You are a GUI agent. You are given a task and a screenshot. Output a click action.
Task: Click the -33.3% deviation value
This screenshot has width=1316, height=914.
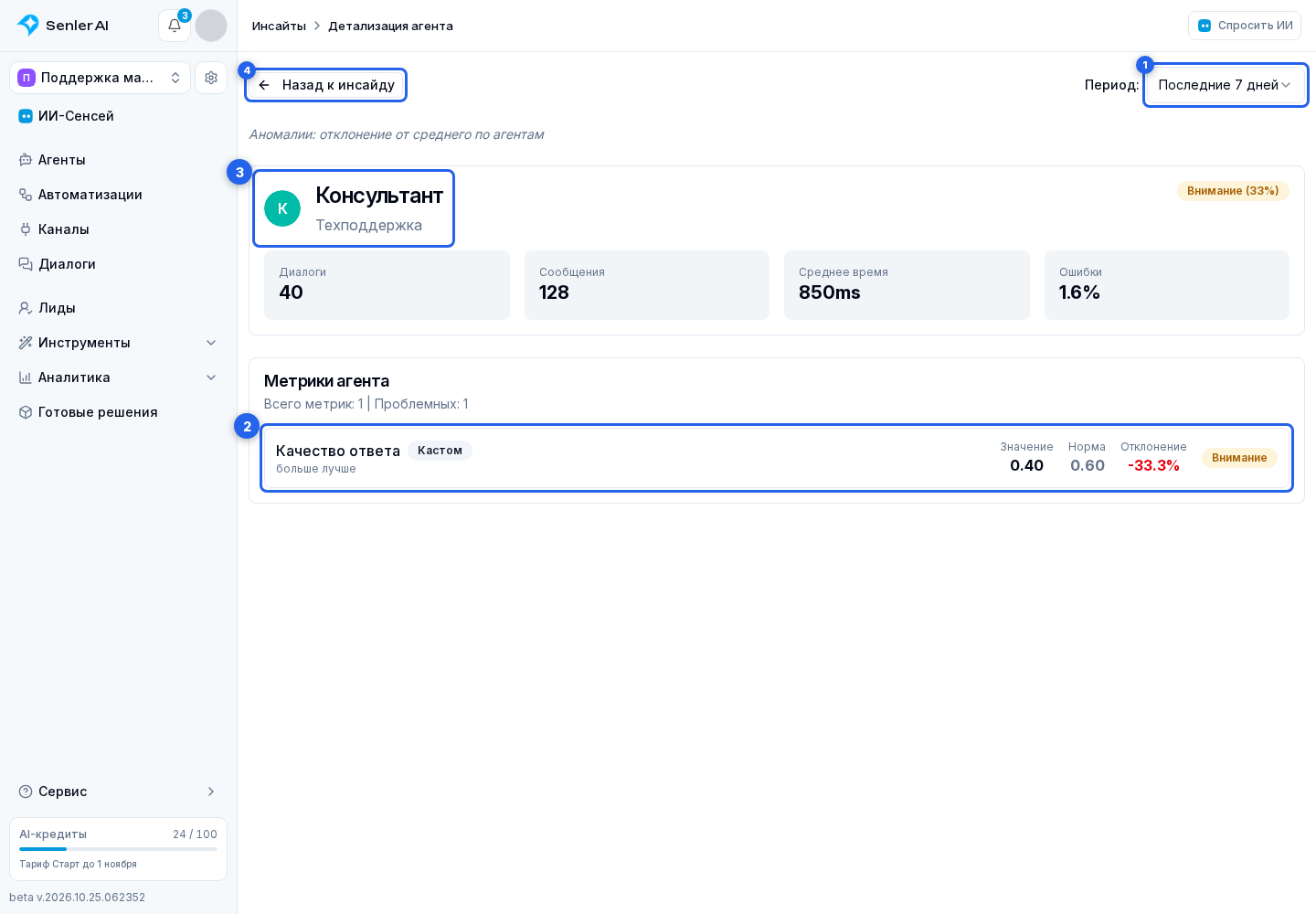[x=1153, y=465]
